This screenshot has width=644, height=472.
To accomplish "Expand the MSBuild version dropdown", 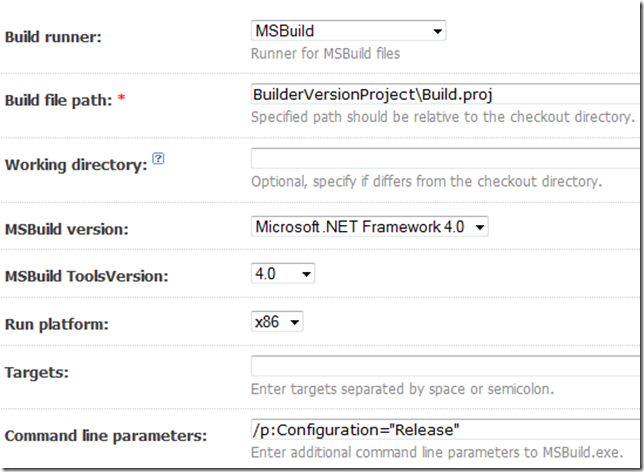I will pyautogui.click(x=370, y=227).
